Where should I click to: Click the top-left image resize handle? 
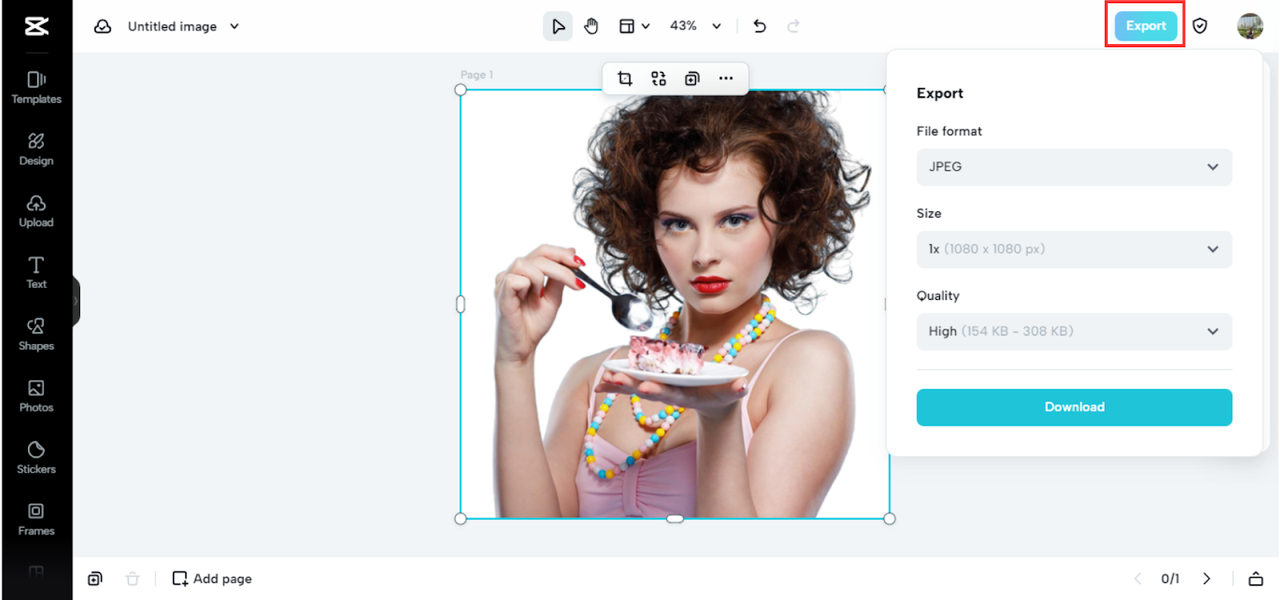(x=461, y=90)
